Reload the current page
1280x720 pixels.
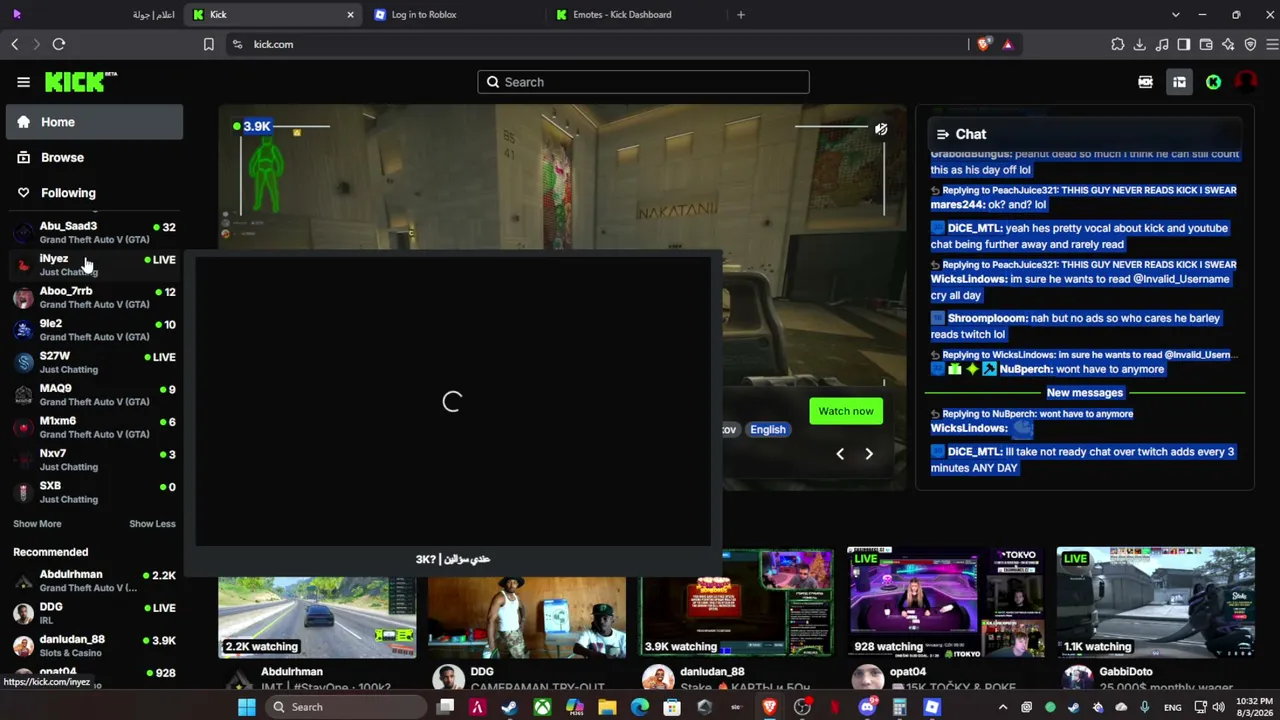[x=59, y=44]
